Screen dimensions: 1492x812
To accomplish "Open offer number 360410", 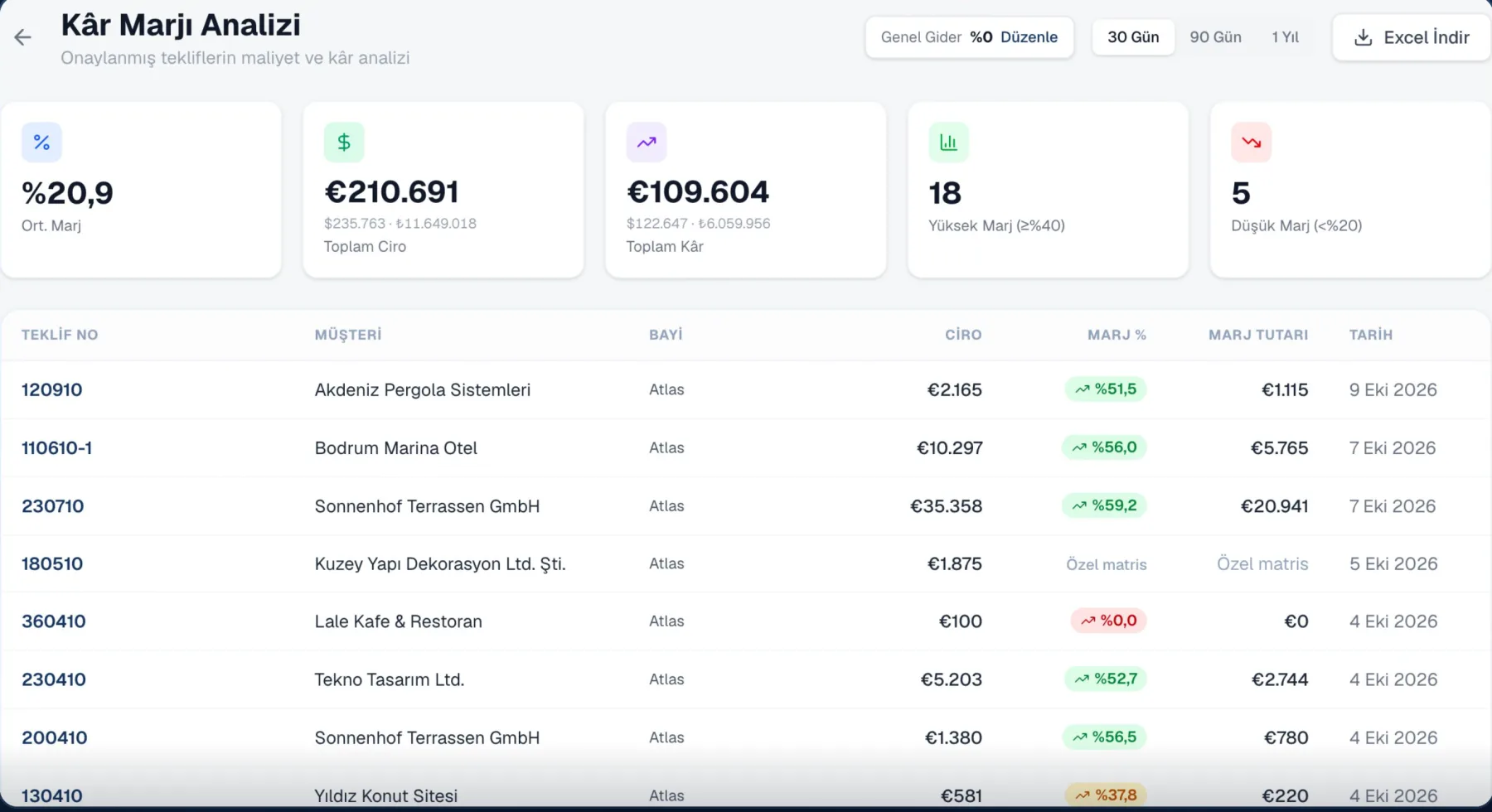I will coord(54,621).
